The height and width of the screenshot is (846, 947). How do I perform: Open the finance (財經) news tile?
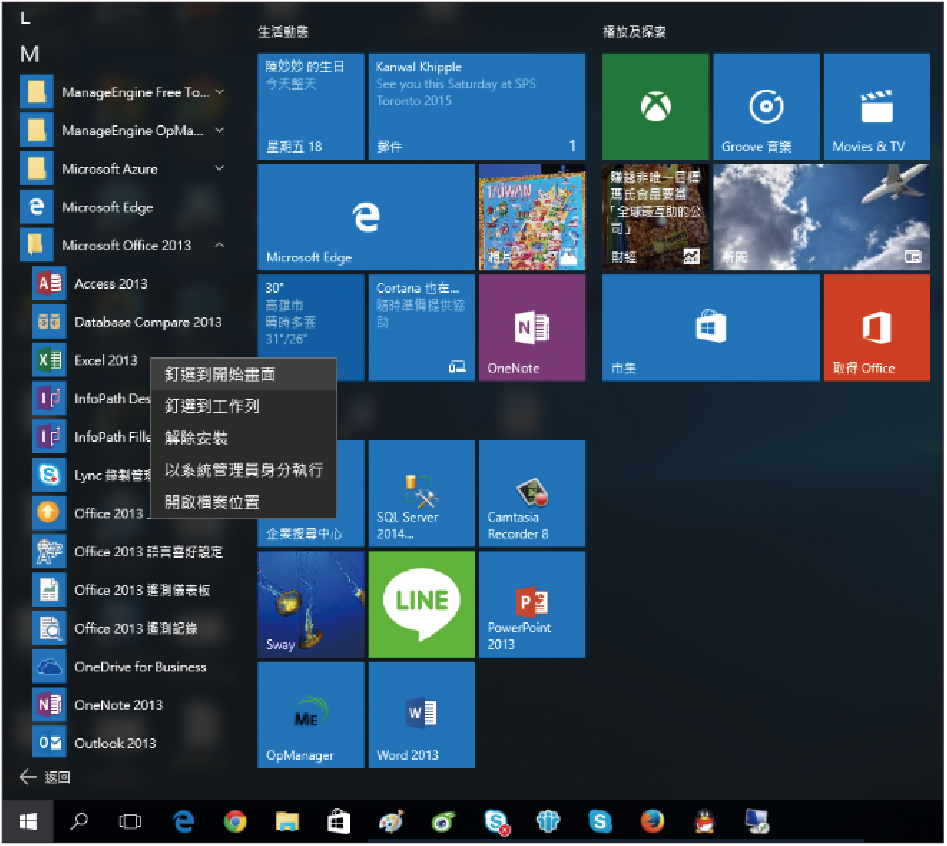[x=655, y=217]
